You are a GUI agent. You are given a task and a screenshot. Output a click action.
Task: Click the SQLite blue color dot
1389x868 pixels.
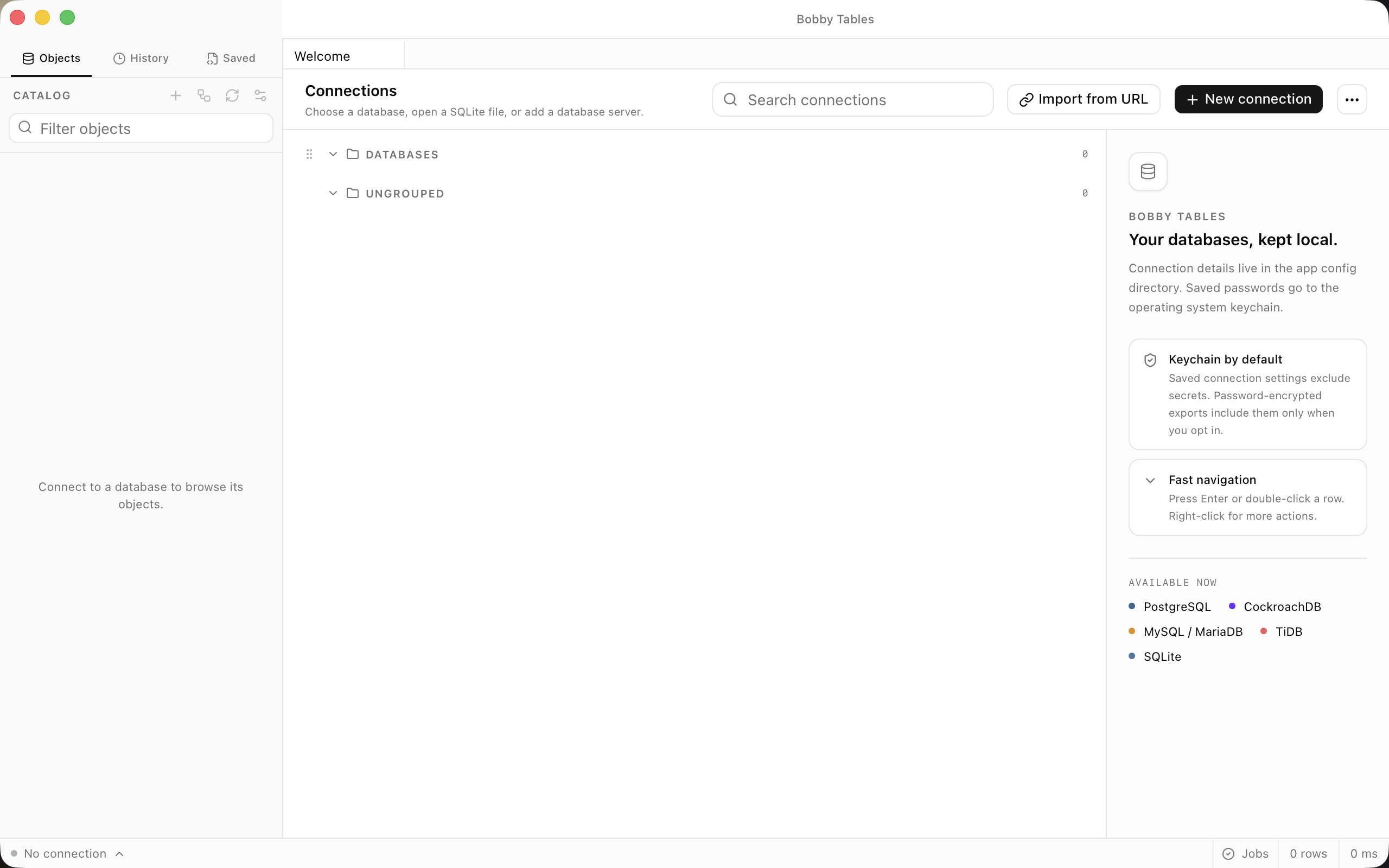1132,655
